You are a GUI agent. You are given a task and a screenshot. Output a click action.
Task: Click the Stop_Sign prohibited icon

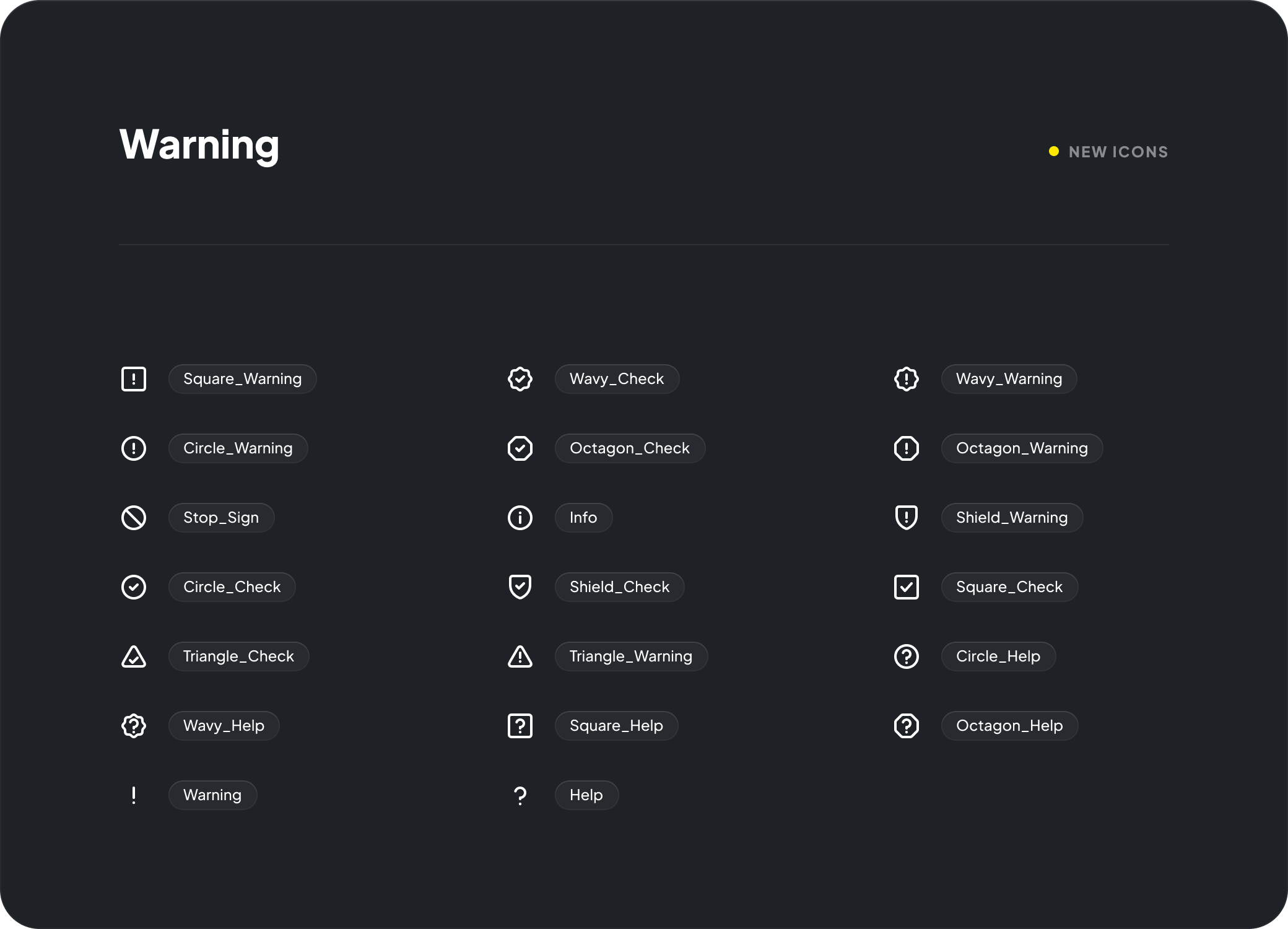tap(134, 518)
